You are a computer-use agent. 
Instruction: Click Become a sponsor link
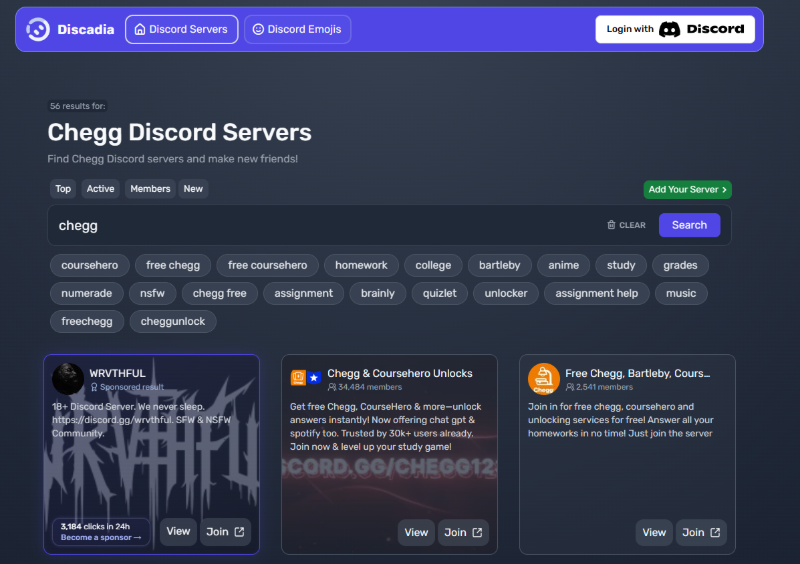pyautogui.click(x=101, y=537)
